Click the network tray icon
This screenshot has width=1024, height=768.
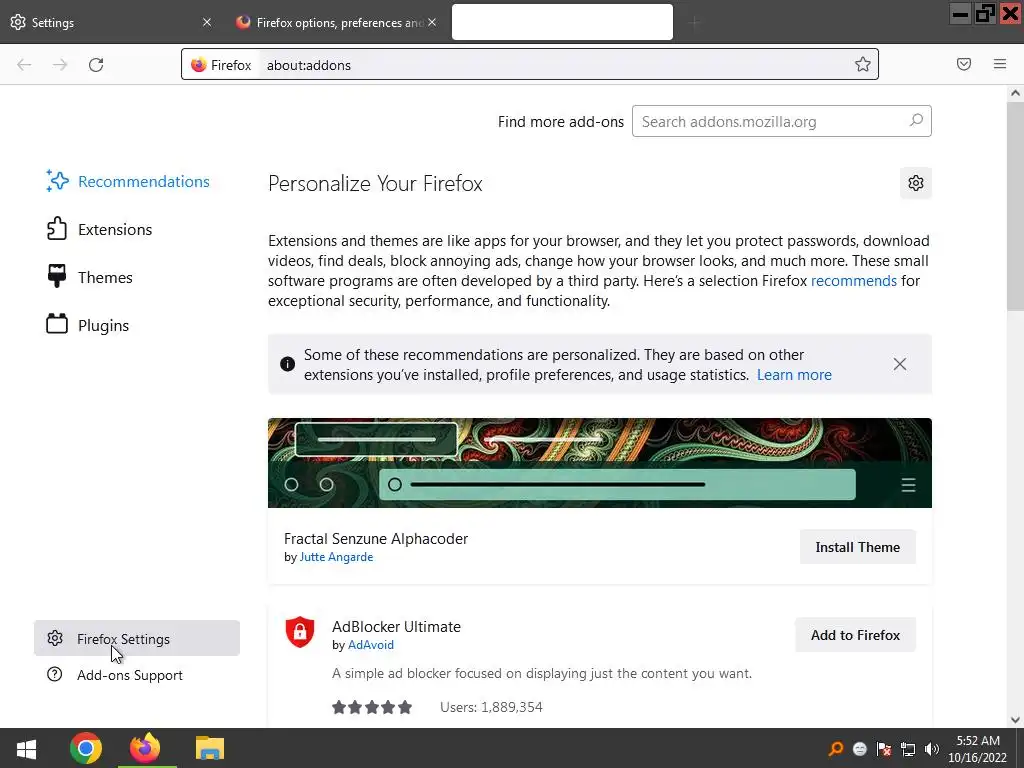coord(908,749)
